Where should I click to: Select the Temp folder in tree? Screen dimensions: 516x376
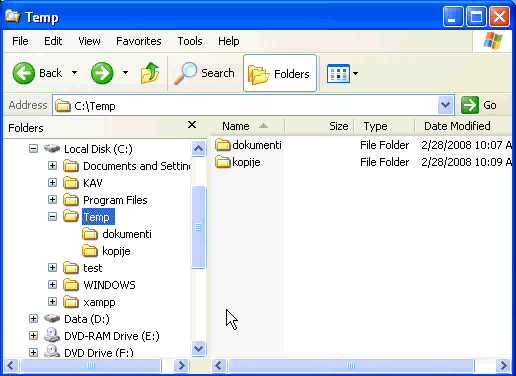click(98, 217)
